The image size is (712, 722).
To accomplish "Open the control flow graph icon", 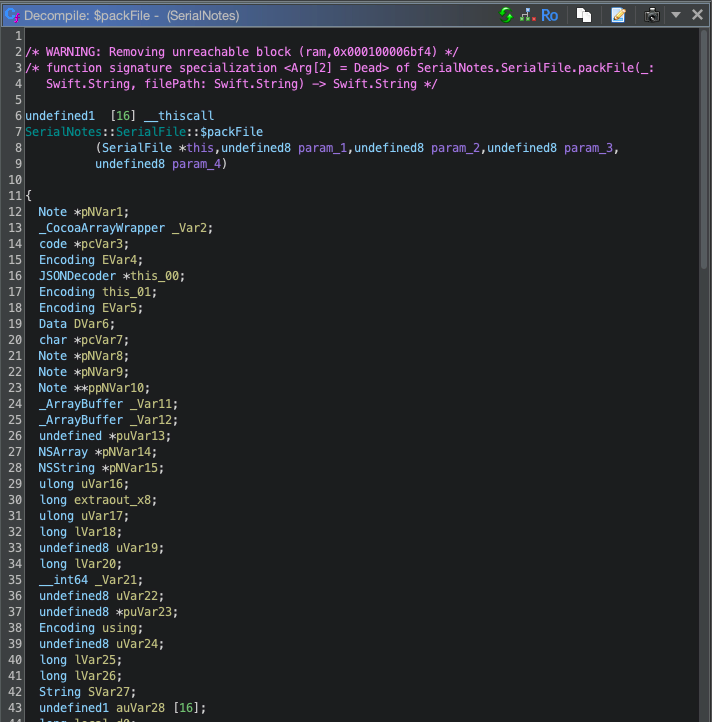I will click(526, 15).
